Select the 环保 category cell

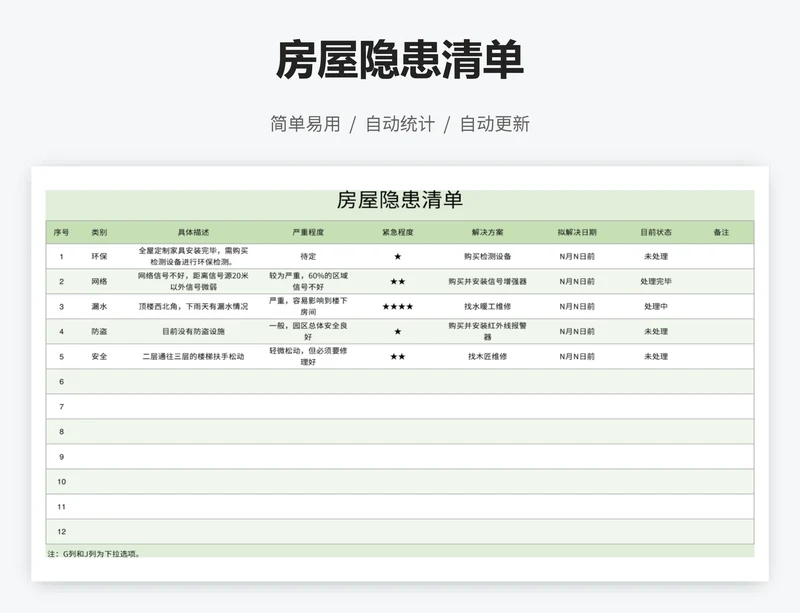[99, 257]
